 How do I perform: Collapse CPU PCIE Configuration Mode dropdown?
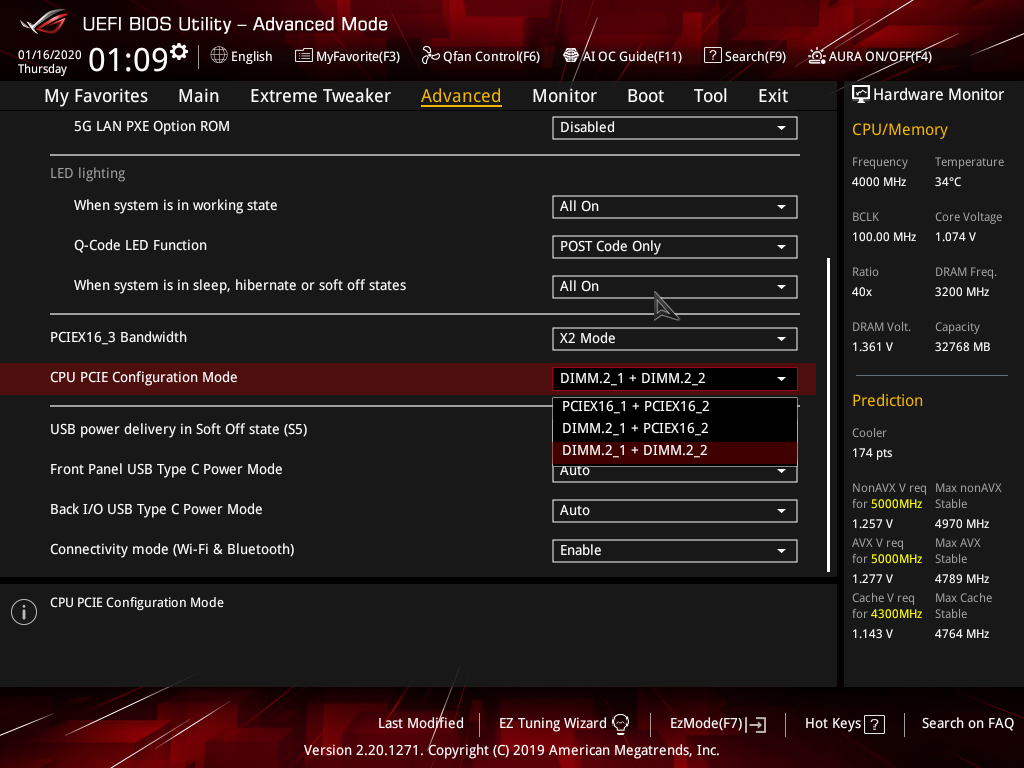pos(675,379)
